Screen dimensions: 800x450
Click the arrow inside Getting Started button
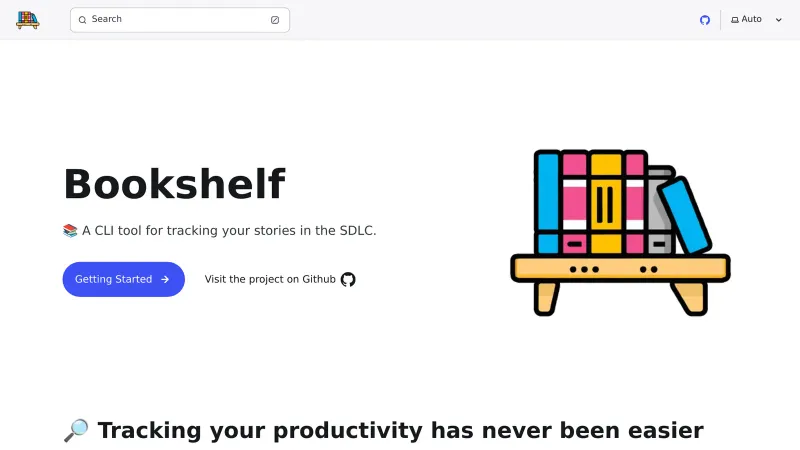[x=165, y=280]
